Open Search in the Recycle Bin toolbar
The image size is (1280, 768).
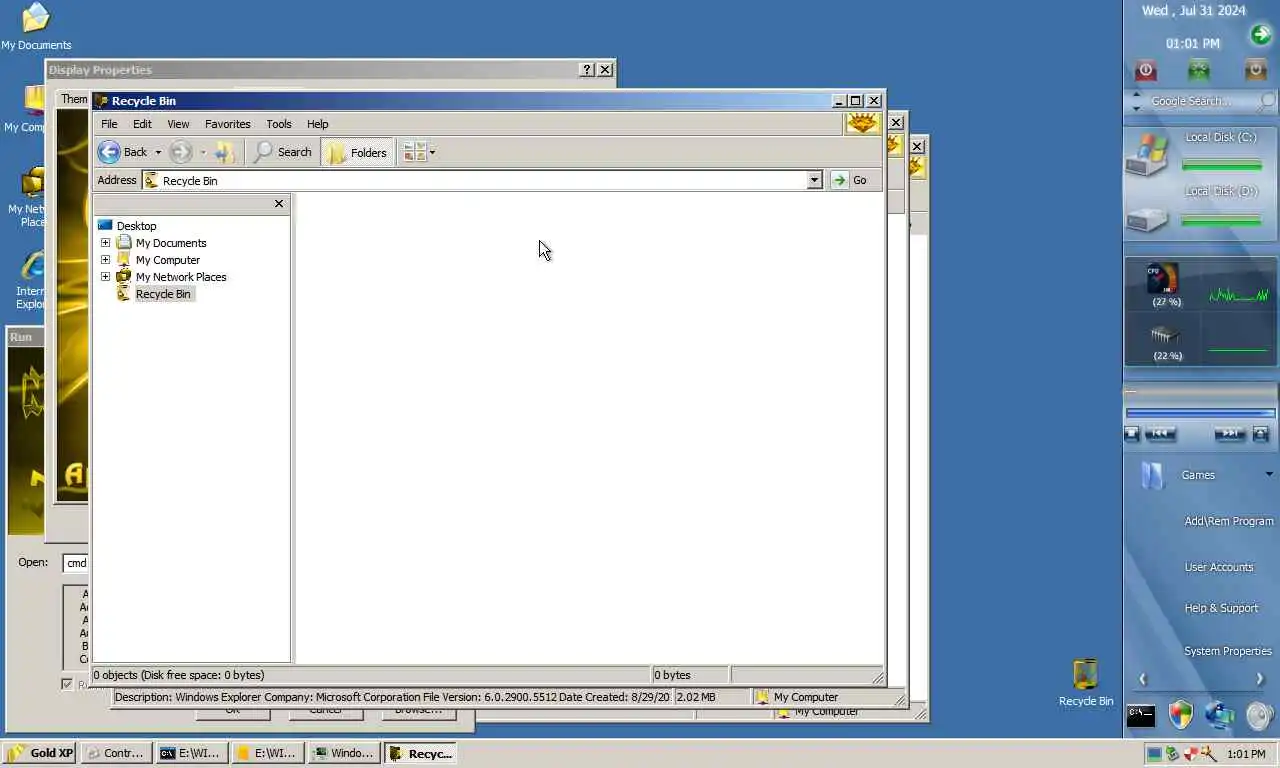click(283, 152)
